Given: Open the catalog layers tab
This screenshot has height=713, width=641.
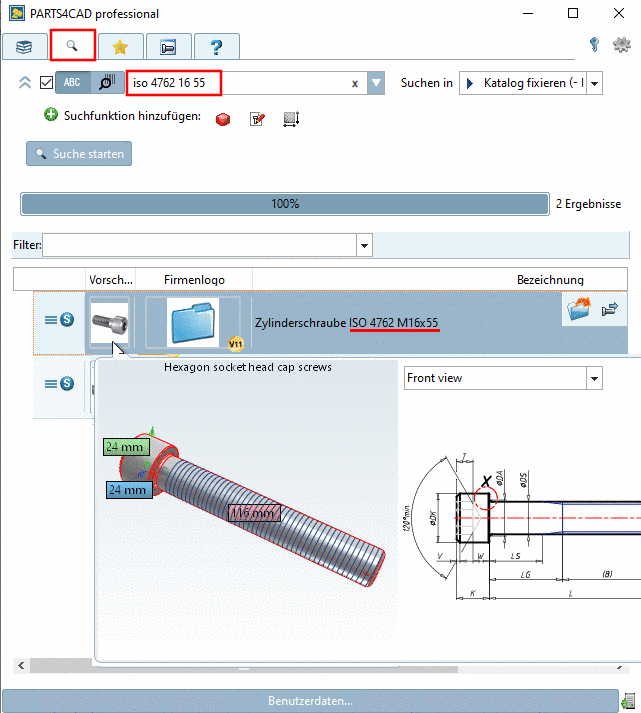Looking at the screenshot, I should pyautogui.click(x=24, y=46).
